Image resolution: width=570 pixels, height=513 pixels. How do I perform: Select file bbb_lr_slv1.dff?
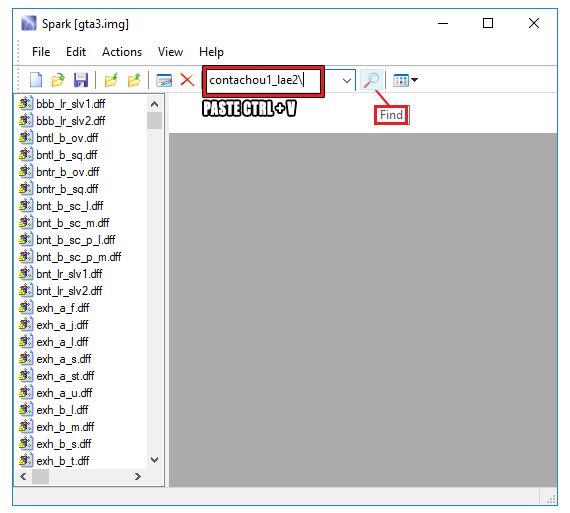[71, 104]
